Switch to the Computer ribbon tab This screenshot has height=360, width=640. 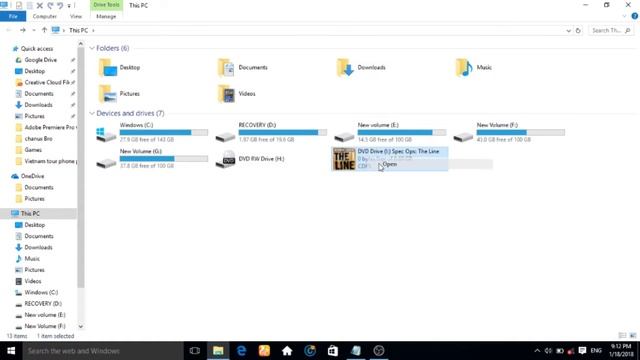click(44, 16)
